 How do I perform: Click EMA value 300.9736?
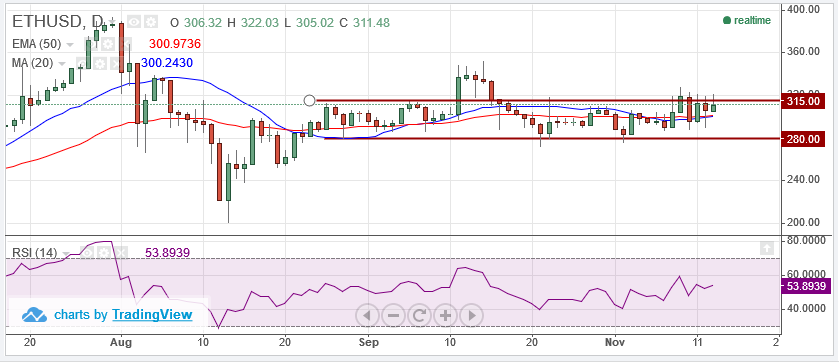coord(174,44)
